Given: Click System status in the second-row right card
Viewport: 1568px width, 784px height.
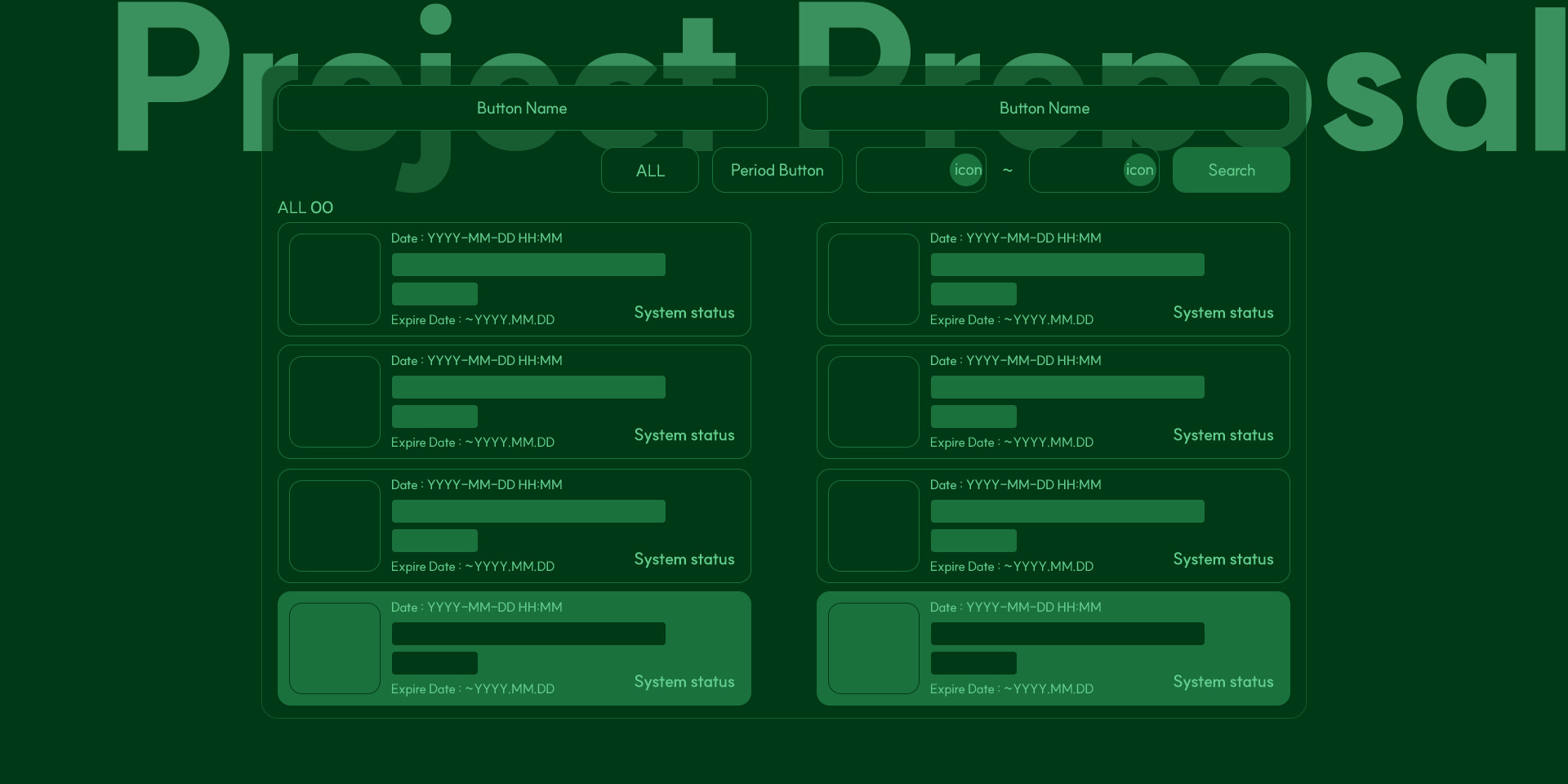Looking at the screenshot, I should click(x=1223, y=435).
